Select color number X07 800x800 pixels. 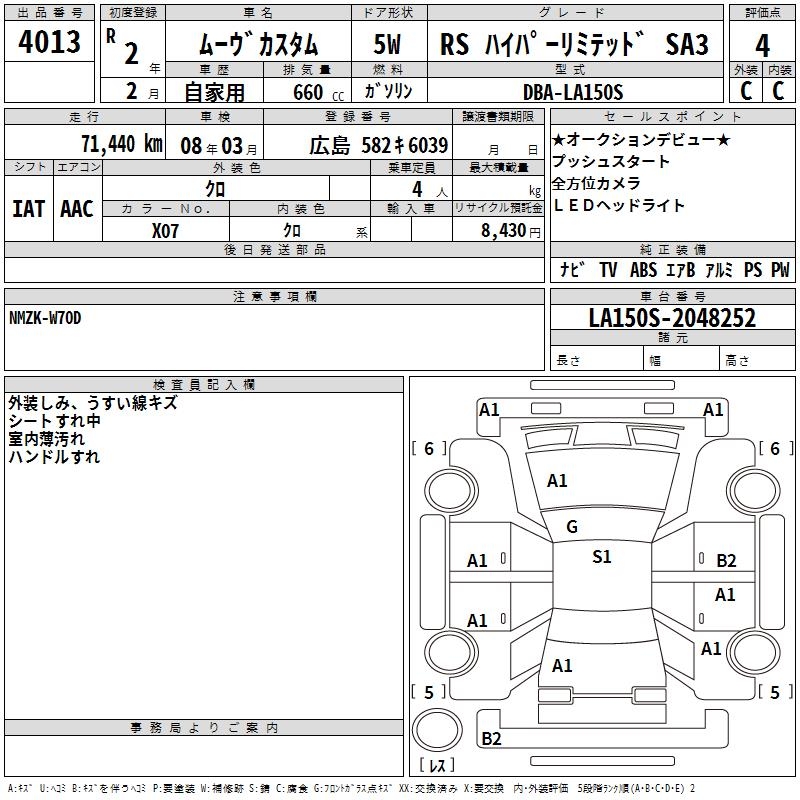click(x=165, y=231)
